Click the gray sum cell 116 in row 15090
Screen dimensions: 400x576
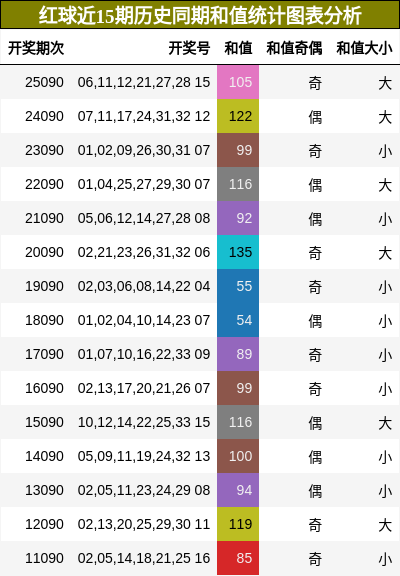tap(238, 422)
